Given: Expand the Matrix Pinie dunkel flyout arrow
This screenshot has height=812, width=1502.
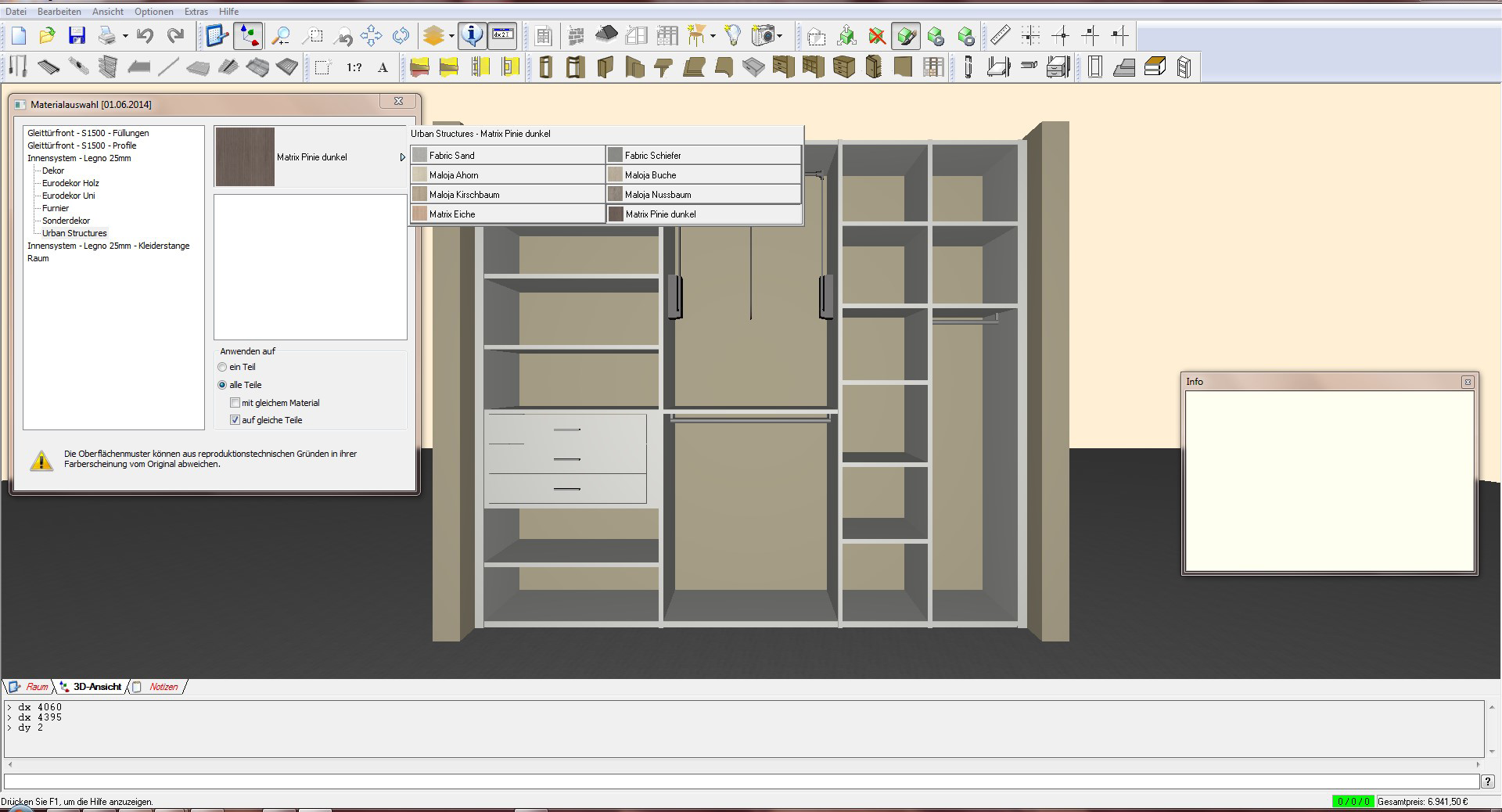Looking at the screenshot, I should (x=402, y=157).
